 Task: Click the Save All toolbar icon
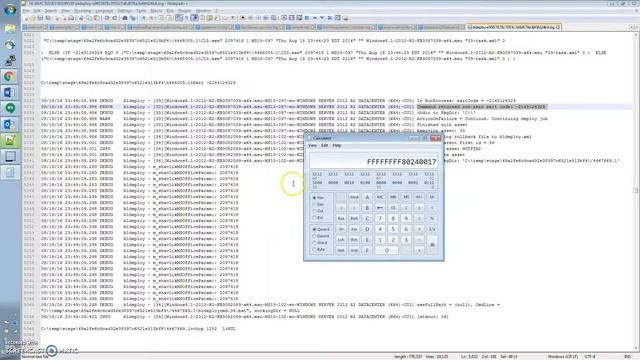[48, 18]
